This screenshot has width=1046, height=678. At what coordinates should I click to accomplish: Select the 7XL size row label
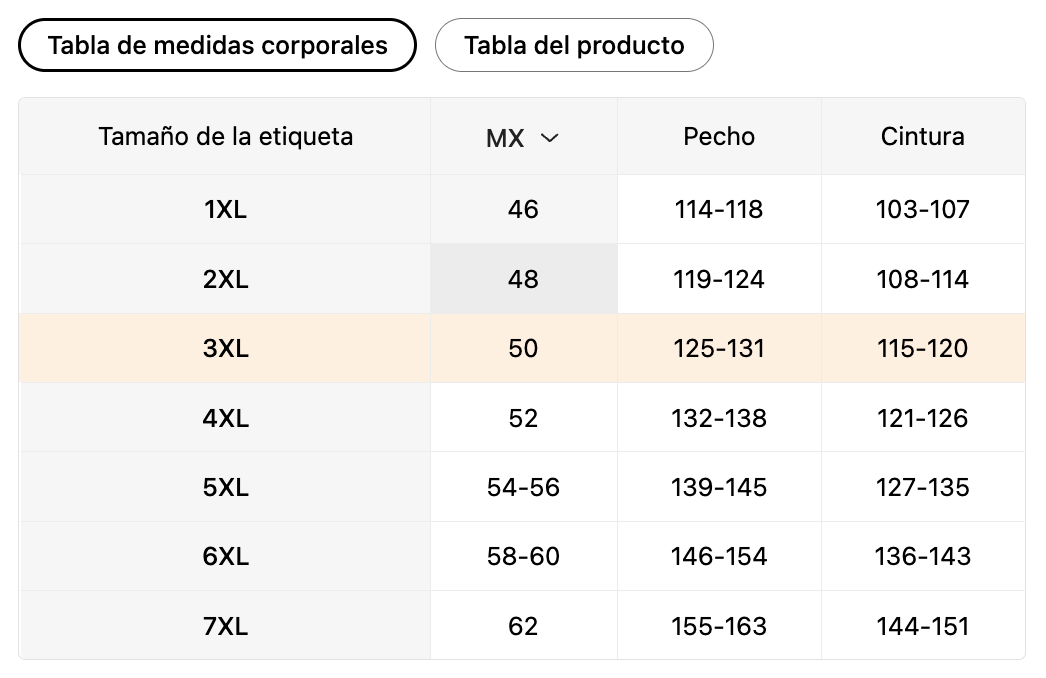click(225, 626)
